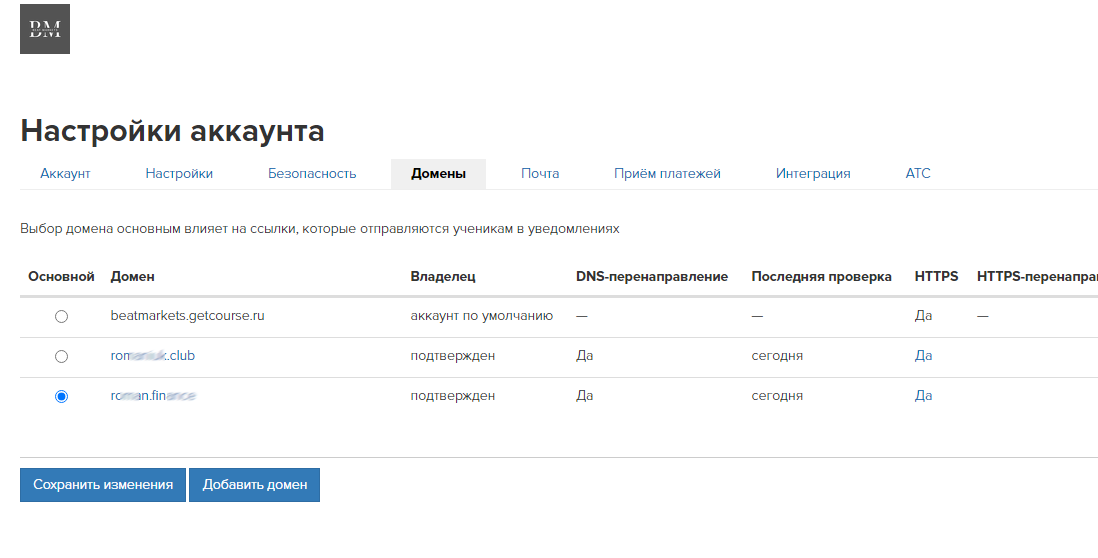
Task: Click the DNS-перенаправление column header
Action: coord(652,277)
